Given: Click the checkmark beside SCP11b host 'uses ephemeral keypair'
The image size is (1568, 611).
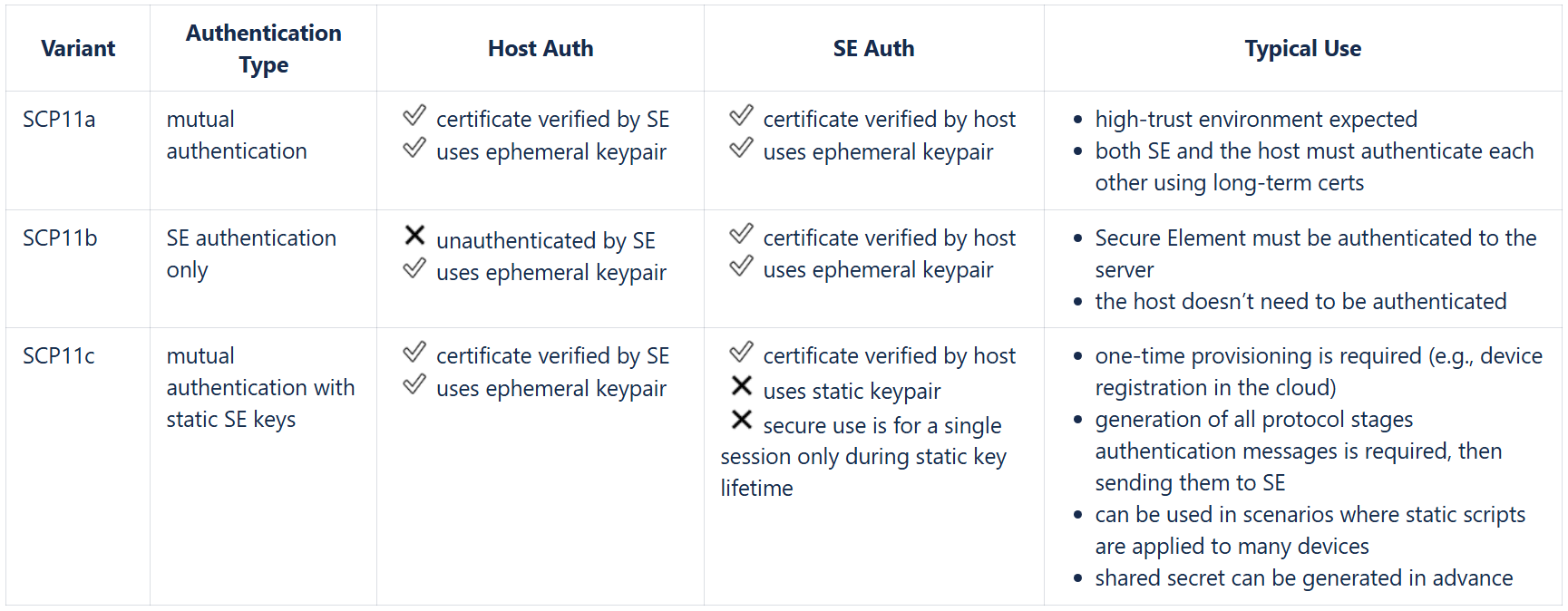Looking at the screenshot, I should (x=414, y=268).
